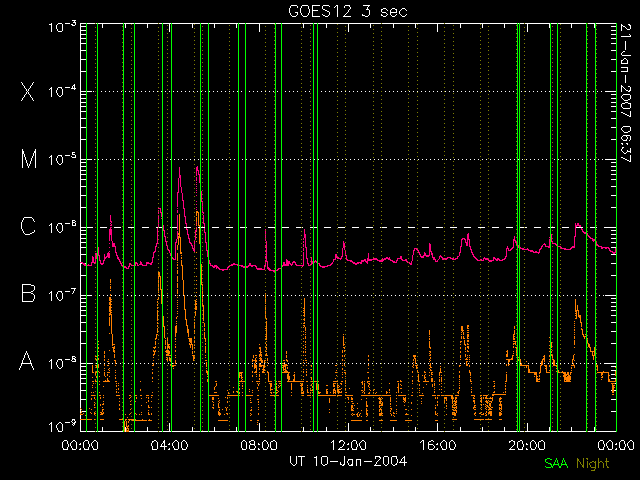Click the 10^-3 y-axis tick label

[62, 27]
